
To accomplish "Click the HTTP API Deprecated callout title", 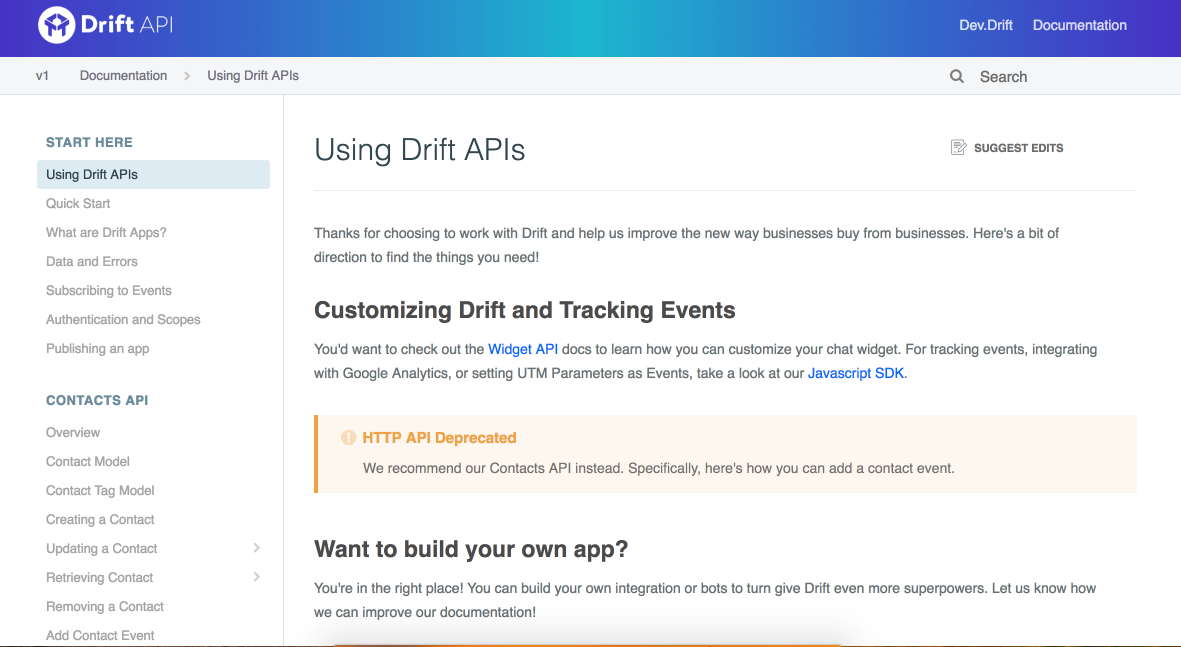I will tap(439, 438).
